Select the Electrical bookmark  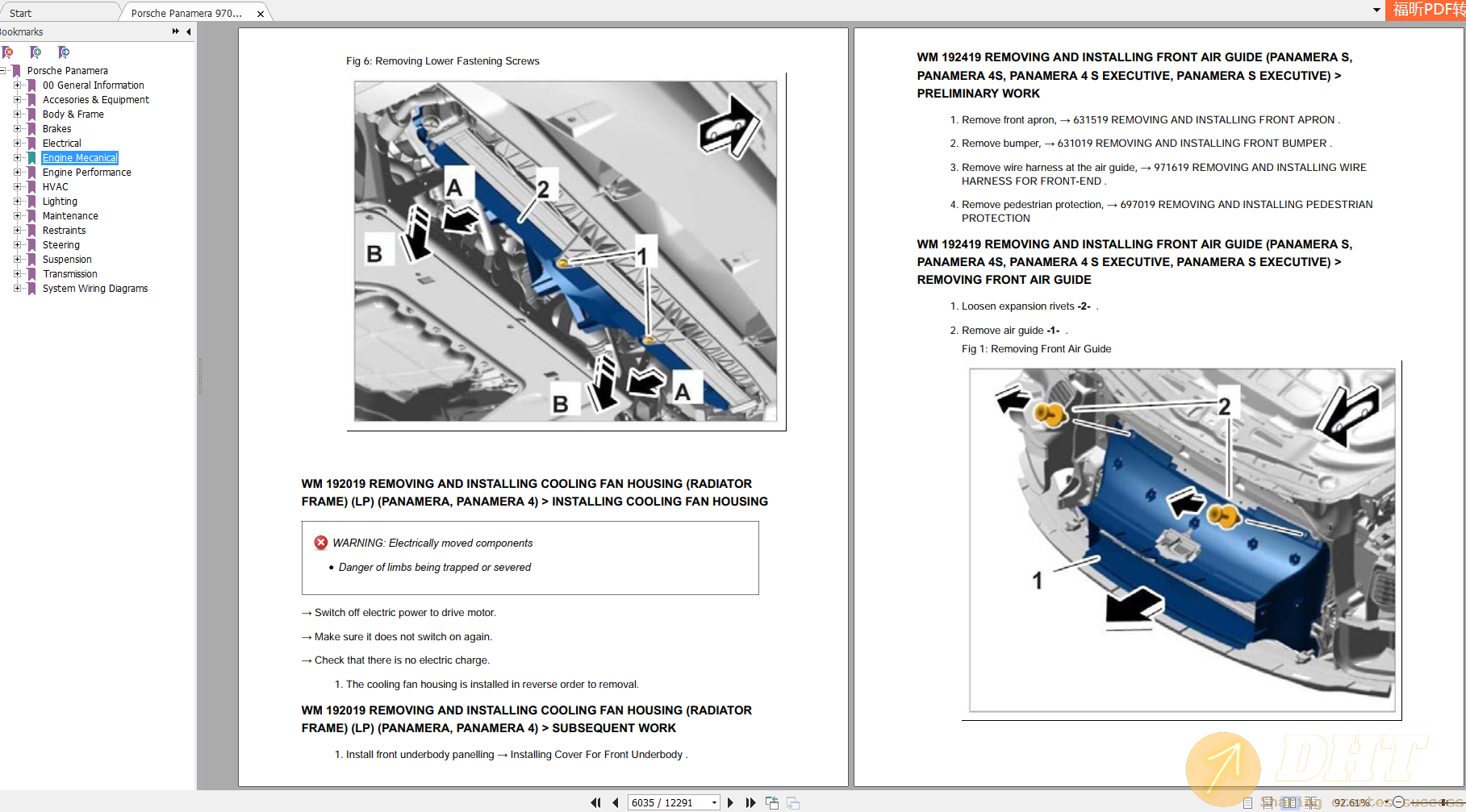coord(62,144)
